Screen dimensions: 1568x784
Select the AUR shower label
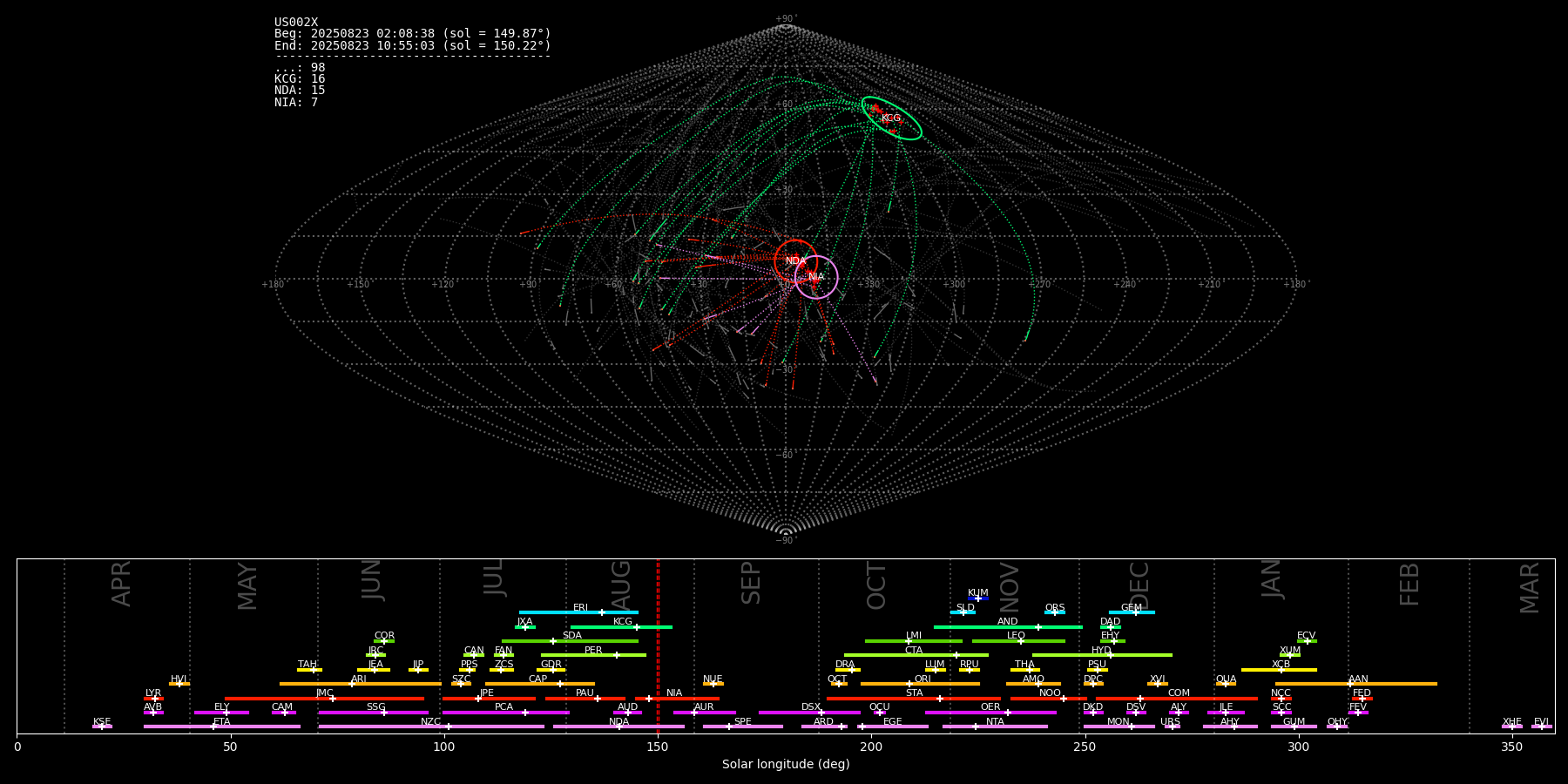(704, 707)
